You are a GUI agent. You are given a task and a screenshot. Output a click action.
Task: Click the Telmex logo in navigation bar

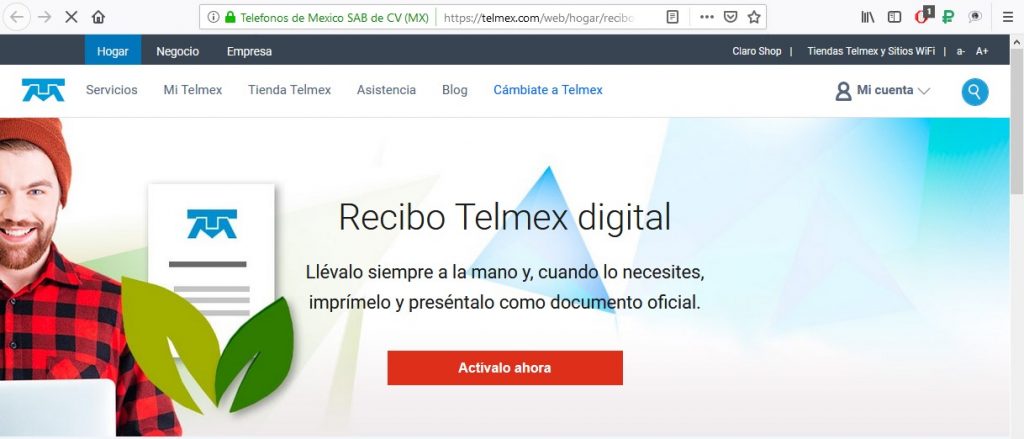click(43, 90)
